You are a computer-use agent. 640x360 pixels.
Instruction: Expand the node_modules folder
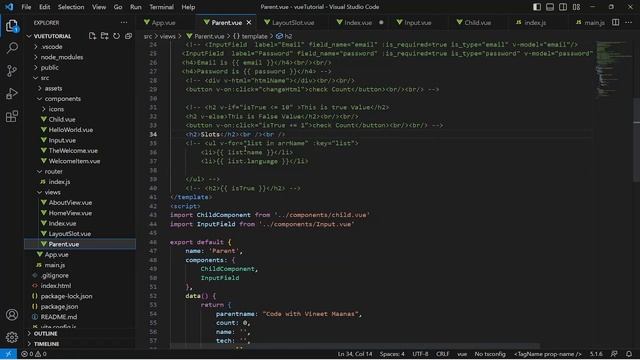[x=62, y=57]
